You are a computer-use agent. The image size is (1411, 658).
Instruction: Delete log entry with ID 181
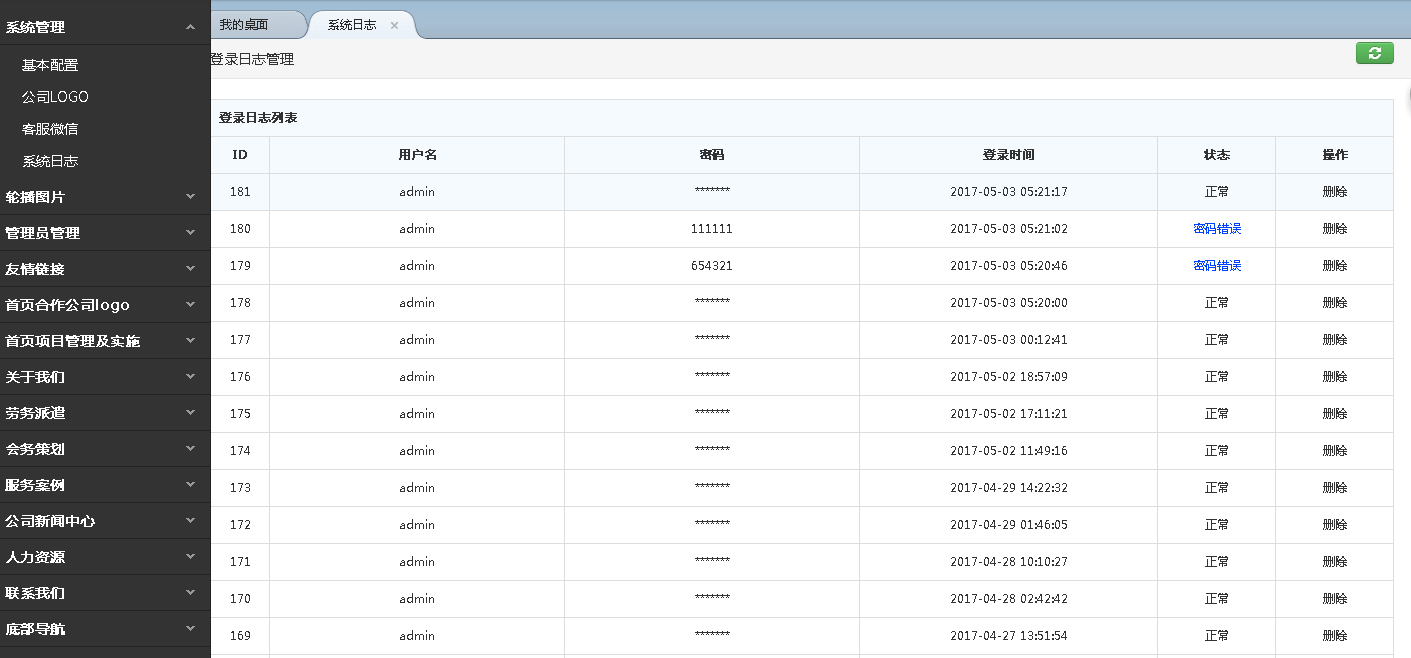click(x=1334, y=192)
